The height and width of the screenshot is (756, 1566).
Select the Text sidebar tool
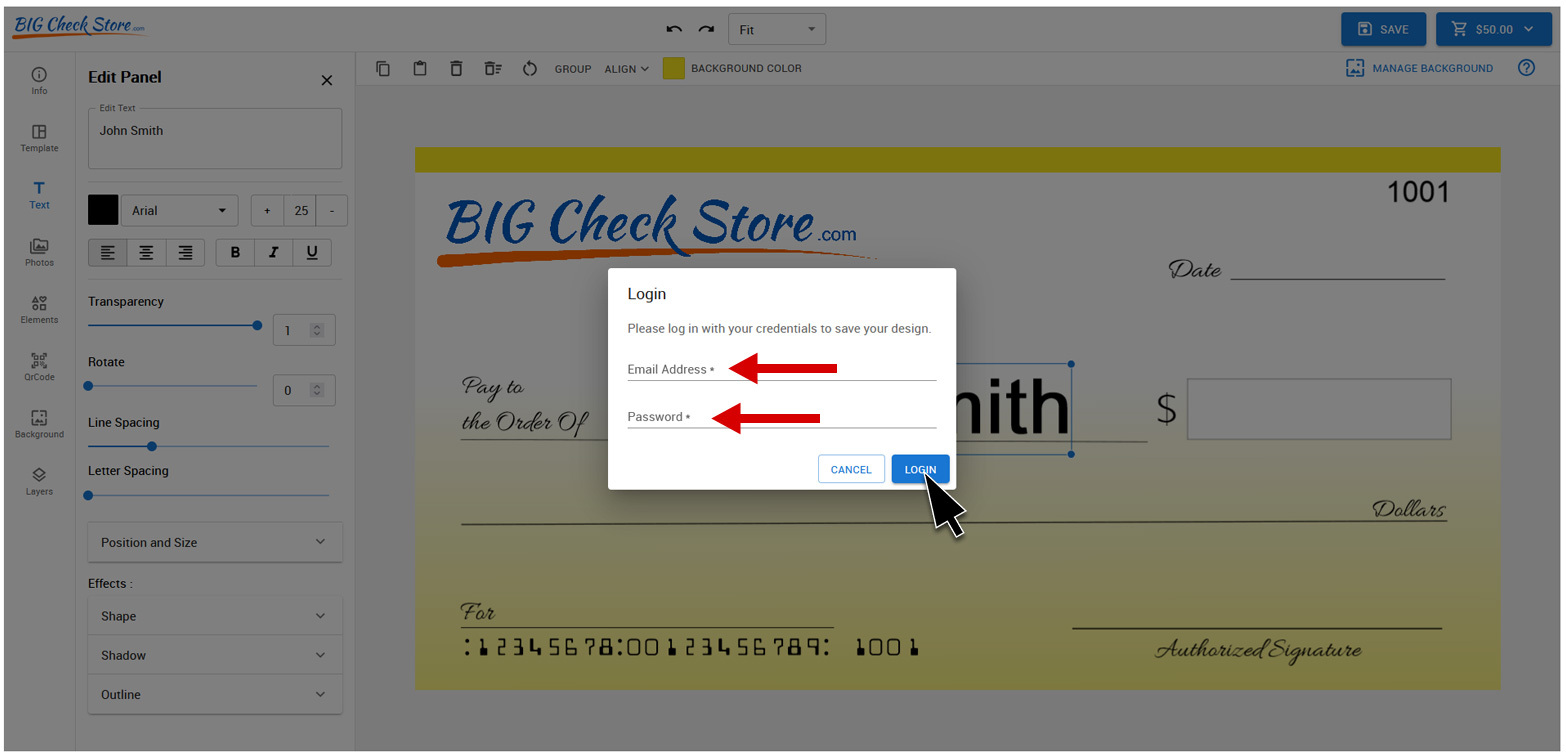coord(39,195)
